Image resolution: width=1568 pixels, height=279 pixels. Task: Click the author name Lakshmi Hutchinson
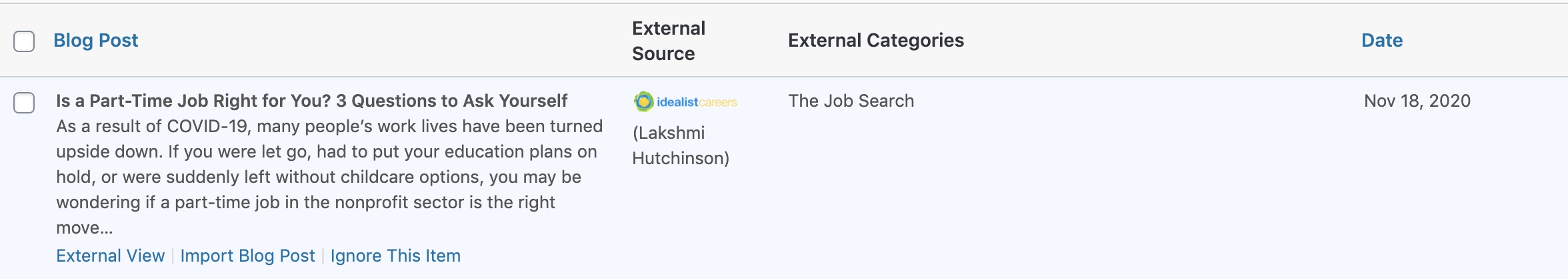[680, 146]
